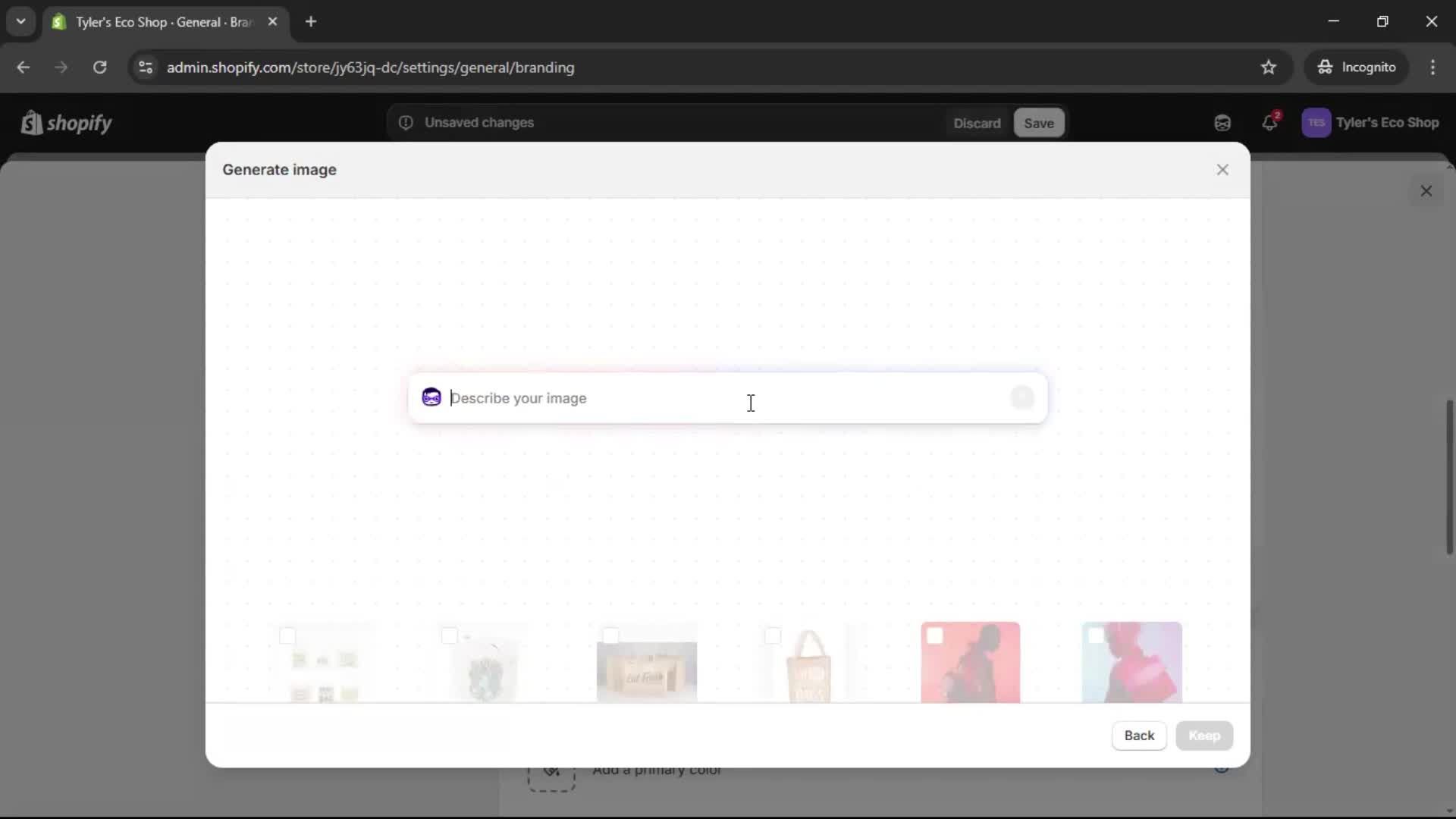The image size is (1456, 819).
Task: Select the Eat Fresh sign image checkbox
Action: (x=610, y=636)
